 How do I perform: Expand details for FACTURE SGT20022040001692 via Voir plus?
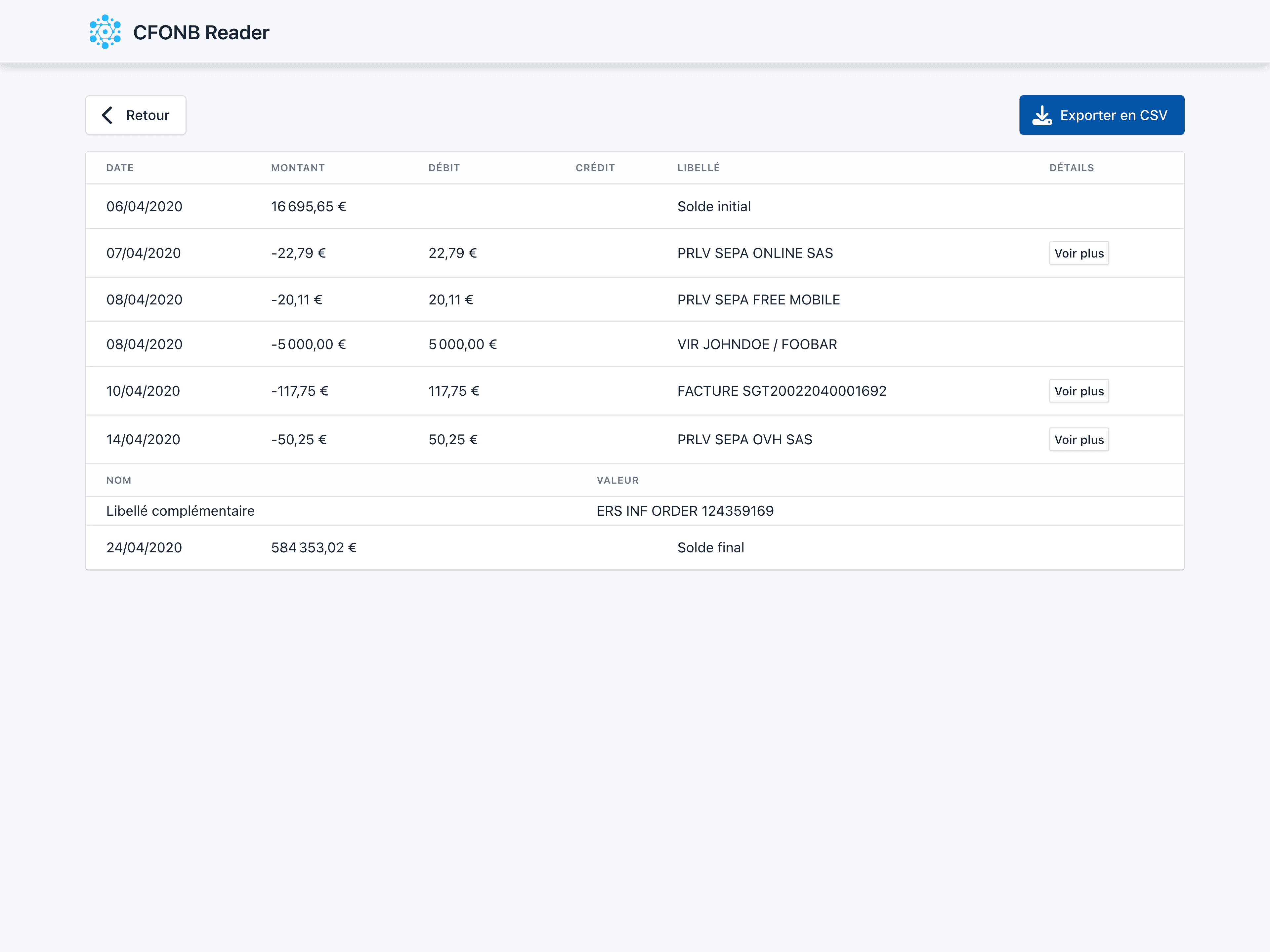(x=1079, y=391)
